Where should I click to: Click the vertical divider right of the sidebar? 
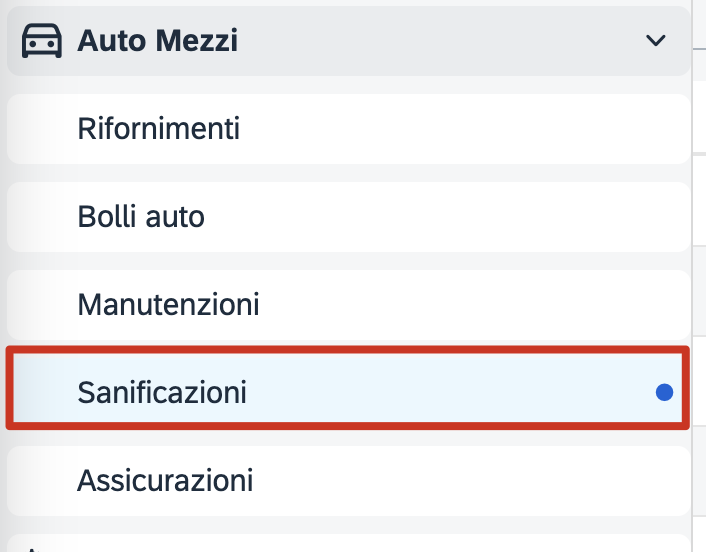pyautogui.click(x=692, y=276)
